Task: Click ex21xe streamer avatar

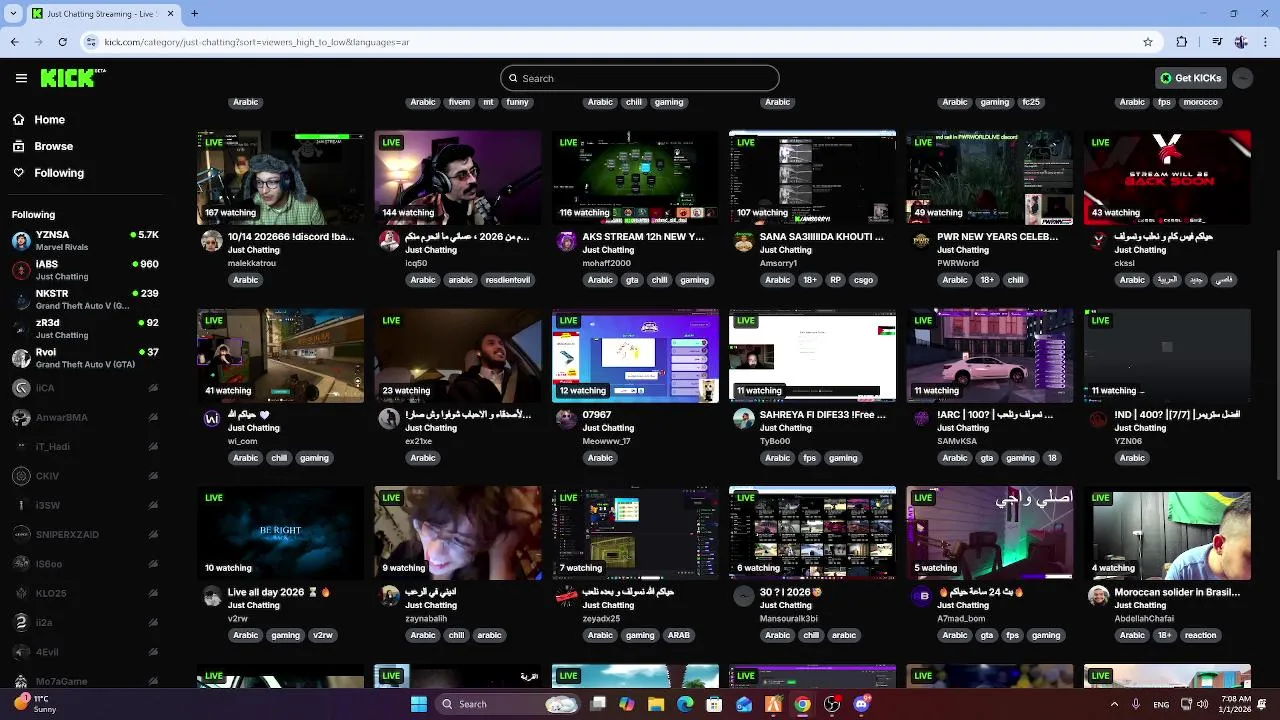Action: click(389, 418)
